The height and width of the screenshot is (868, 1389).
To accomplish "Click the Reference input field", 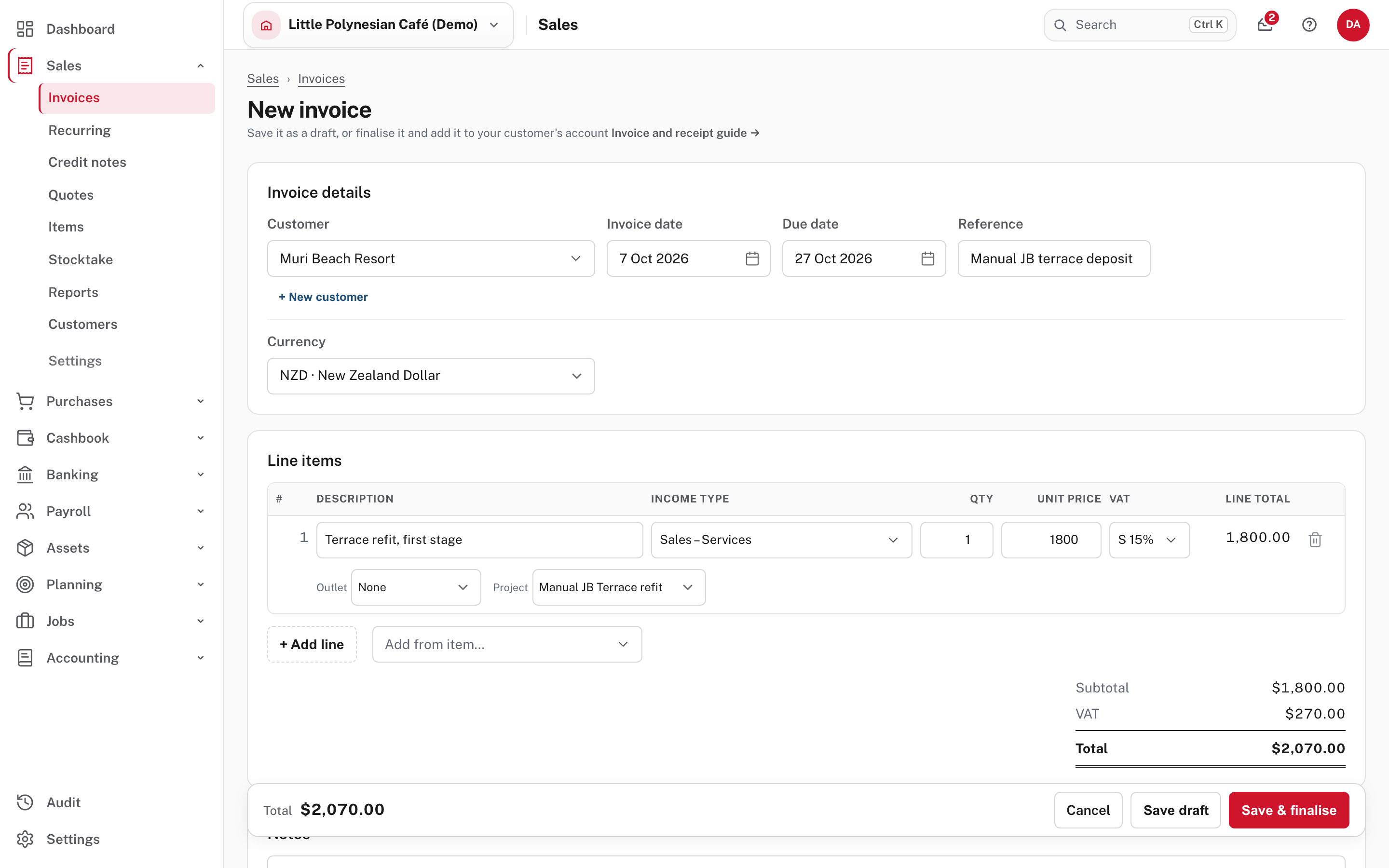I will (1054, 259).
